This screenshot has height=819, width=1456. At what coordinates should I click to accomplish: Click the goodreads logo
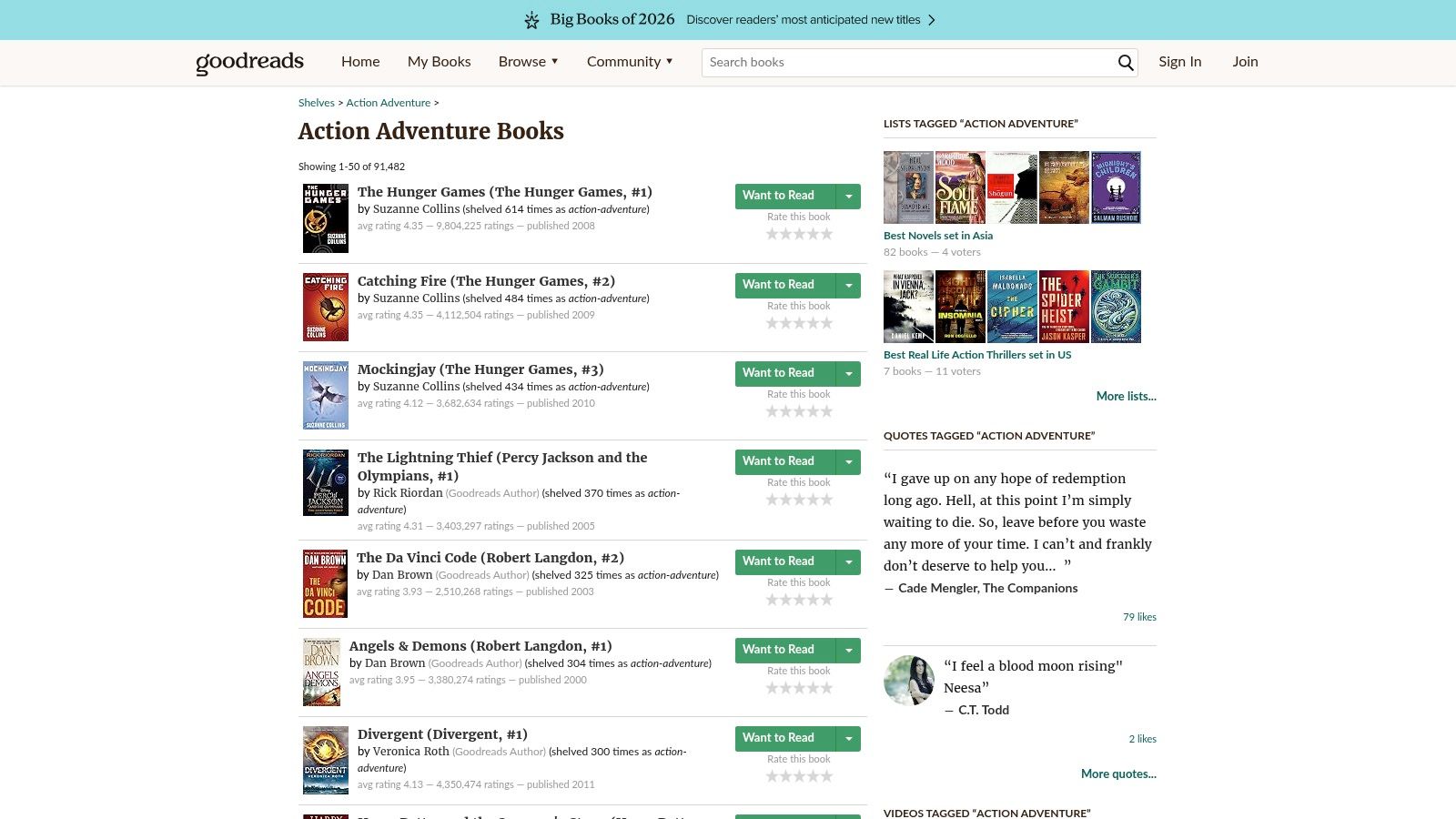[248, 62]
